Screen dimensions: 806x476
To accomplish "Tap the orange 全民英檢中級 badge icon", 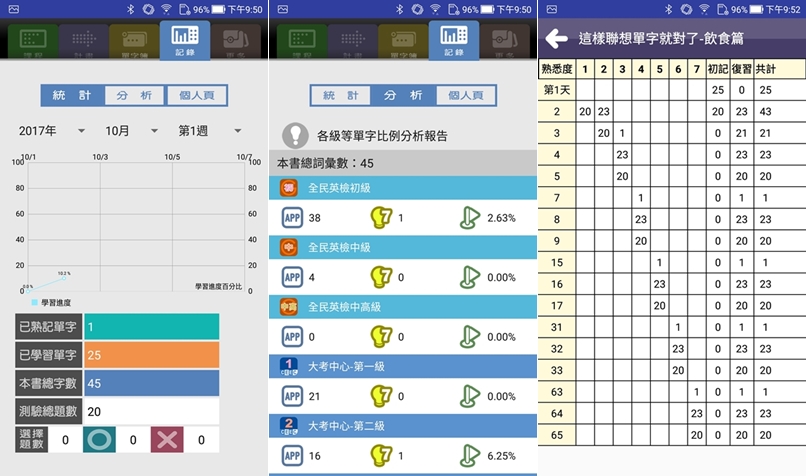I will [x=289, y=247].
